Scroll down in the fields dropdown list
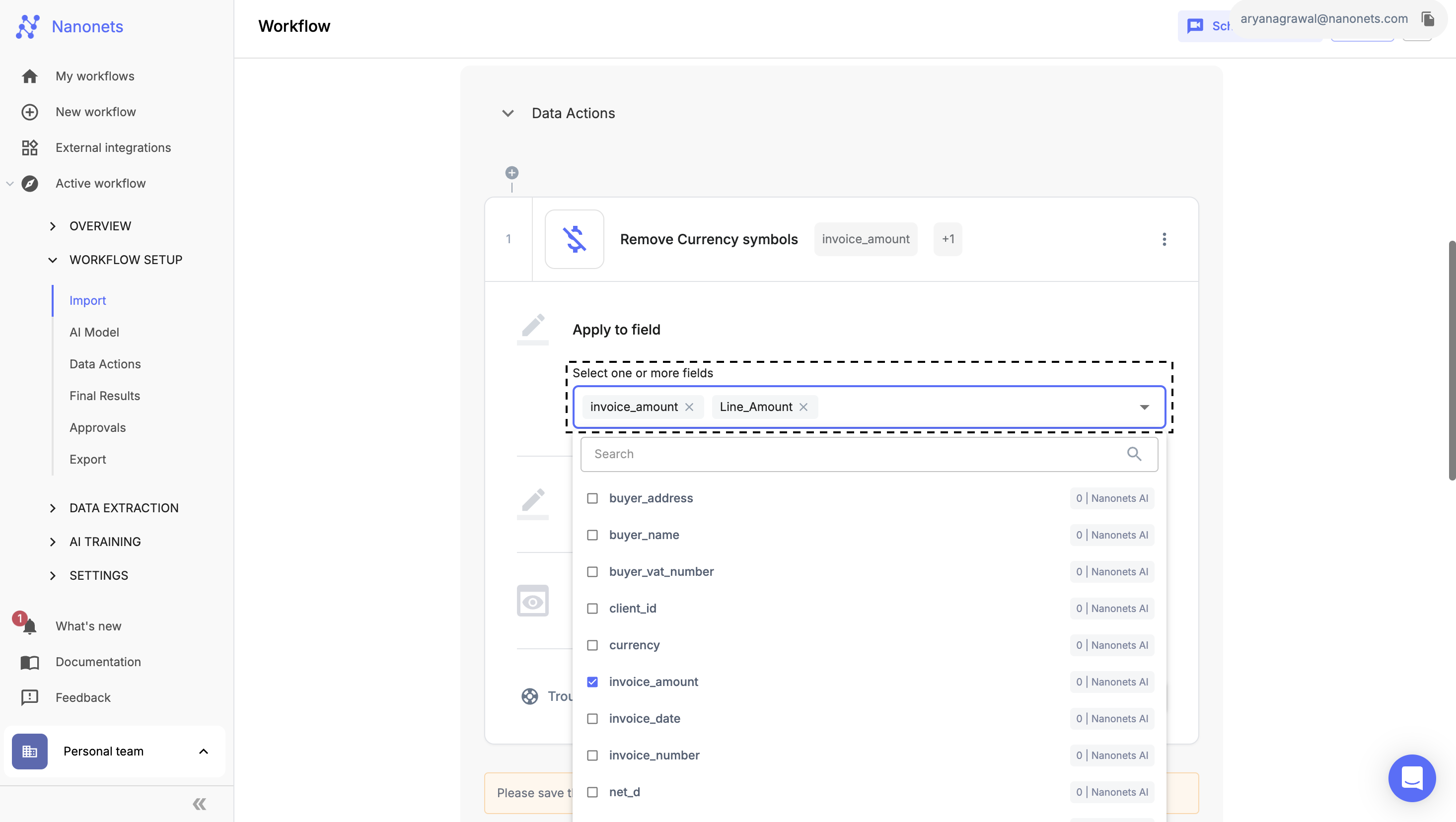This screenshot has width=1456, height=822. click(x=869, y=792)
